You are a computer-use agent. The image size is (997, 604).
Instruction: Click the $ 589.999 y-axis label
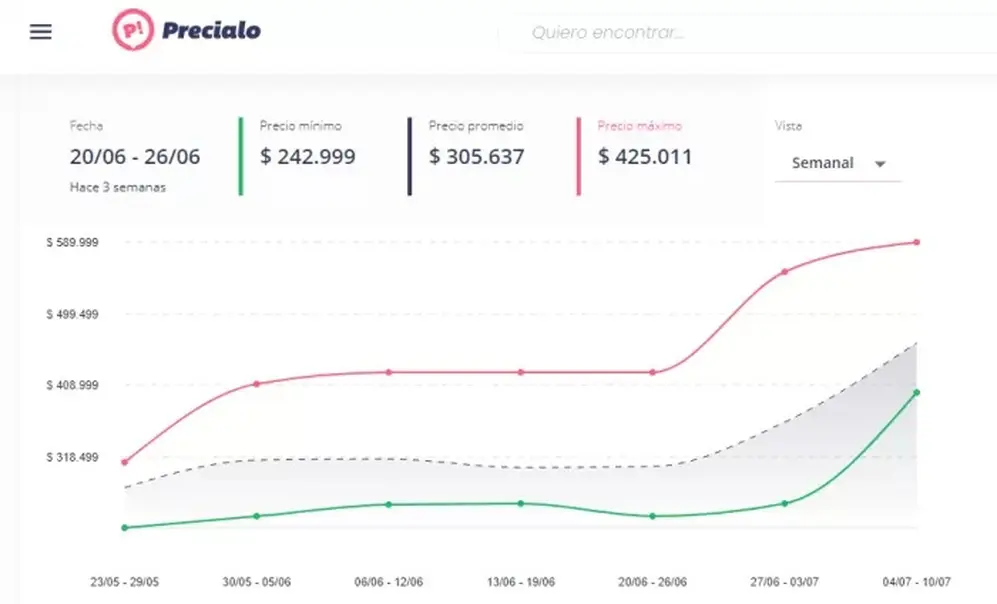(x=72, y=242)
